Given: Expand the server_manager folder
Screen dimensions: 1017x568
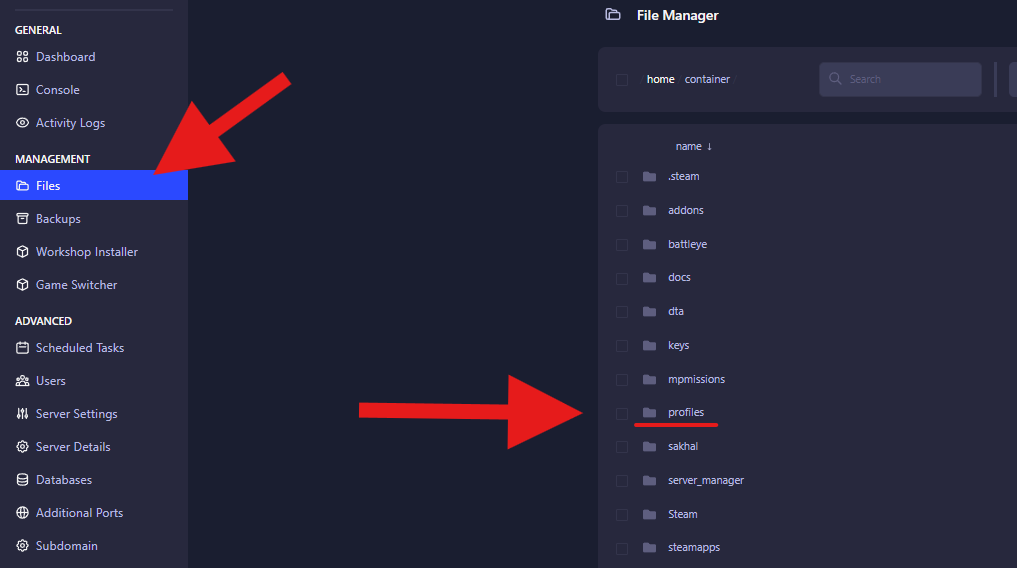Looking at the screenshot, I should (705, 480).
